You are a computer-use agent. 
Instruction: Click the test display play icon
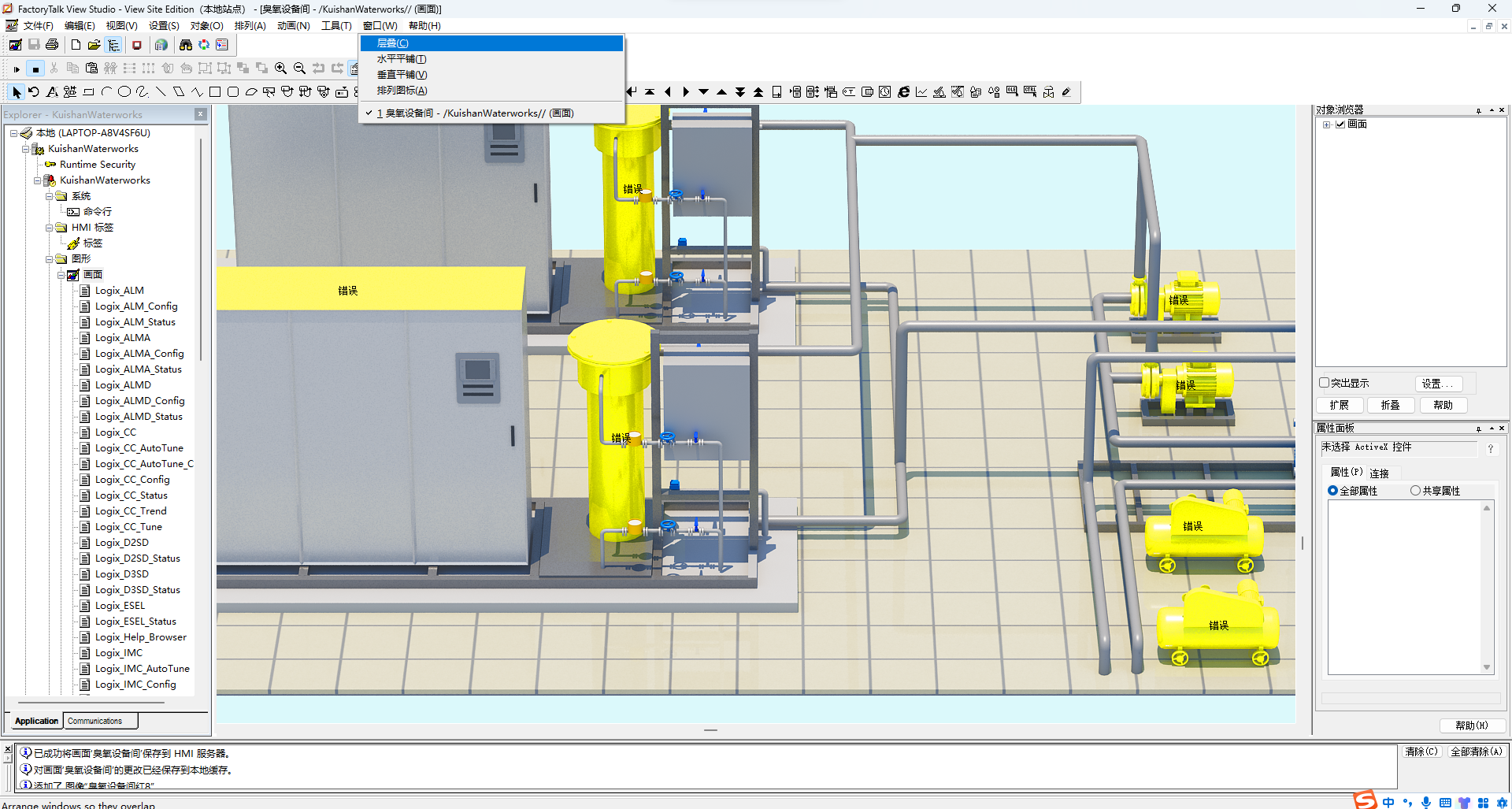coord(17,69)
